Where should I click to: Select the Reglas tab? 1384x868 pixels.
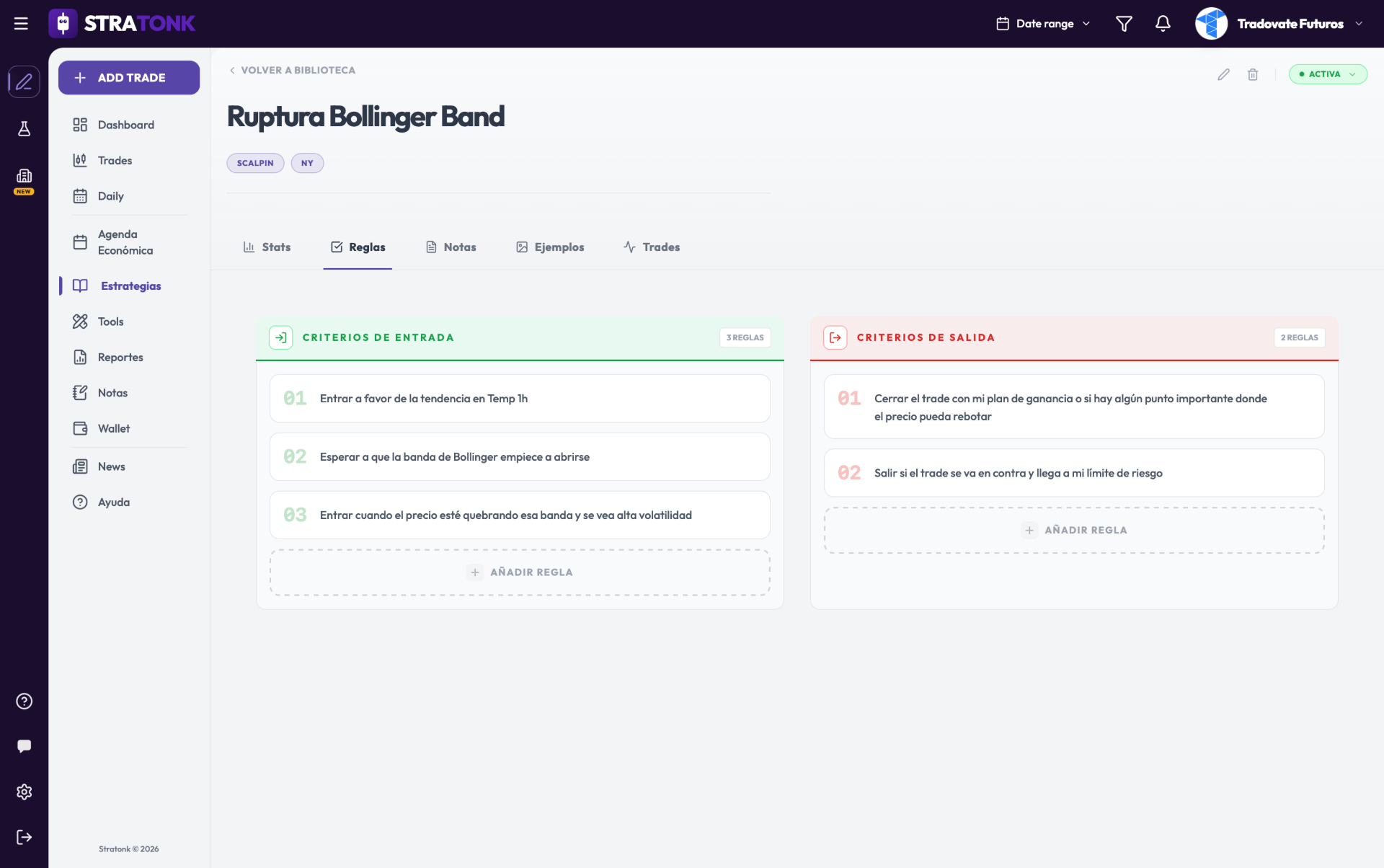point(358,247)
